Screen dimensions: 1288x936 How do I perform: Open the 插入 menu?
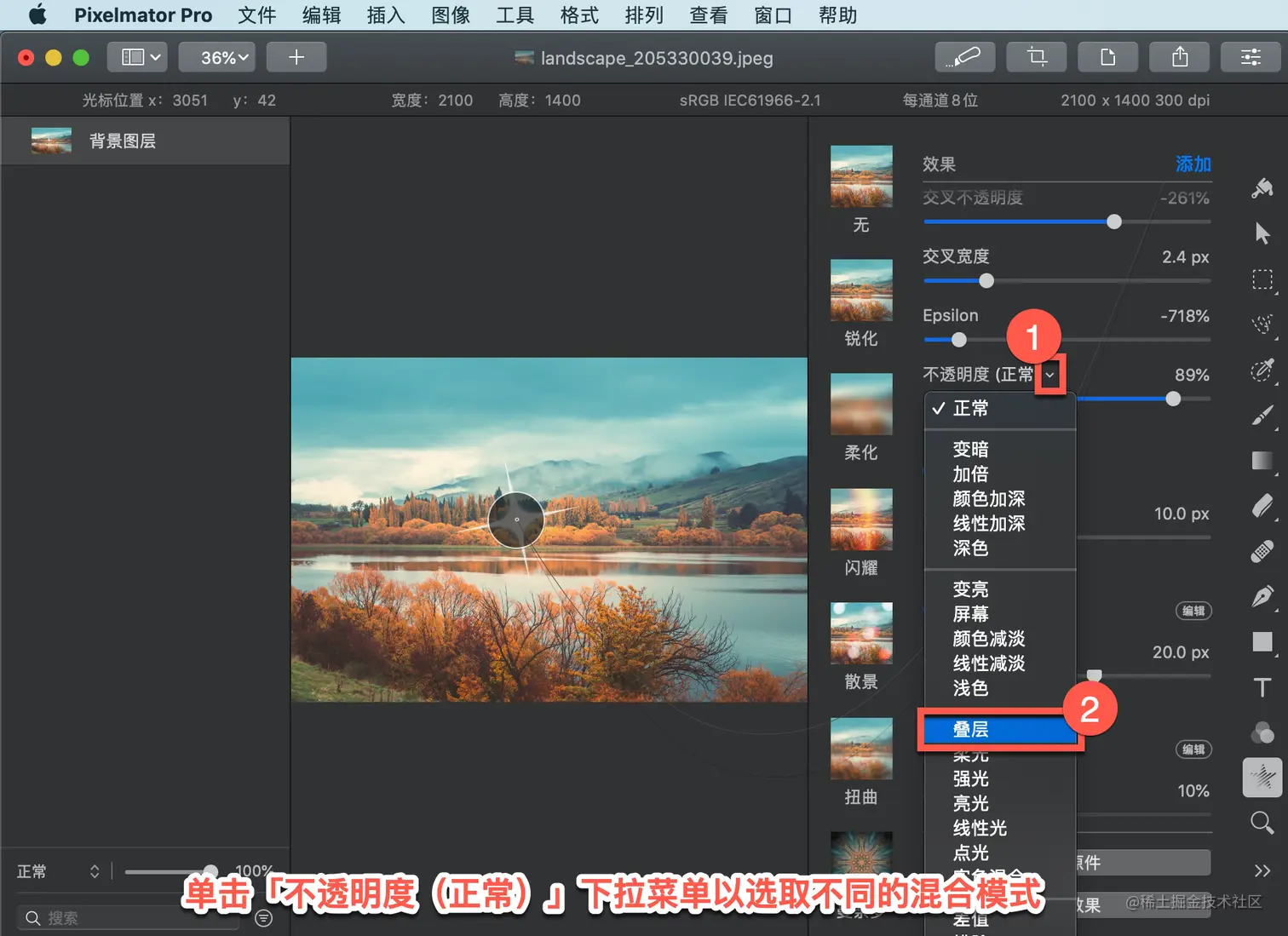point(386,15)
